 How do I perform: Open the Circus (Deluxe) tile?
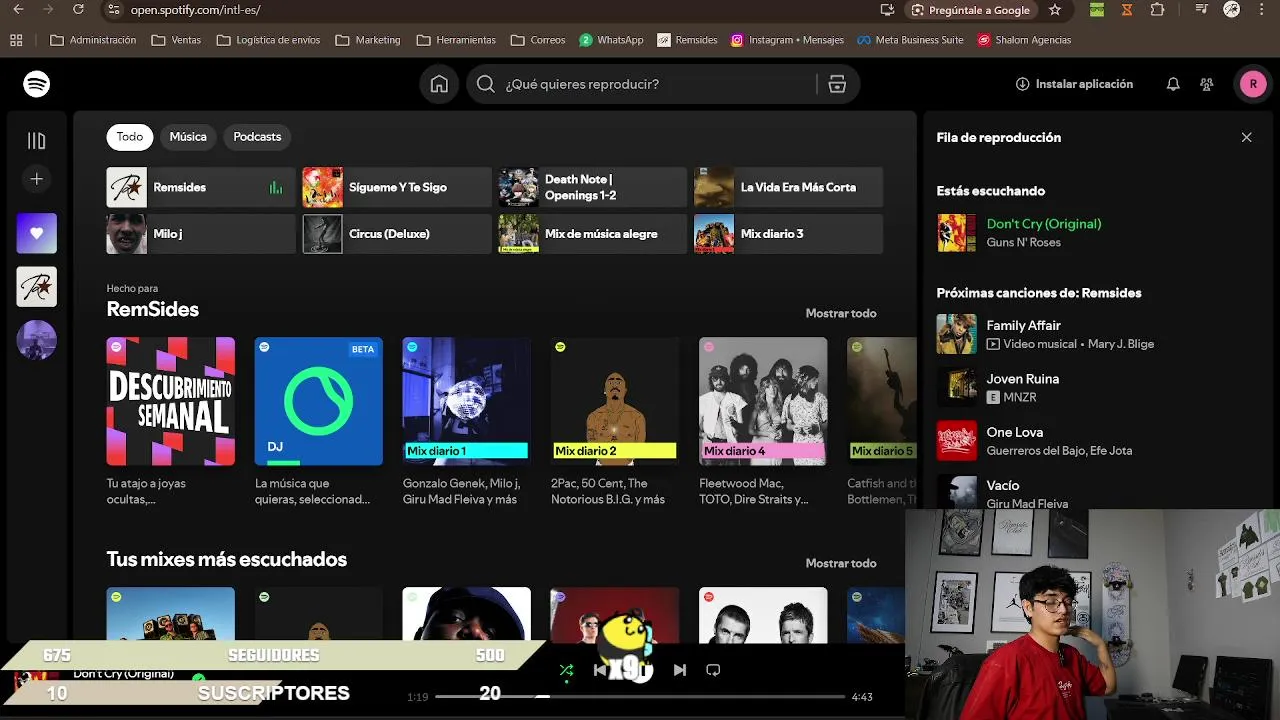coord(397,234)
